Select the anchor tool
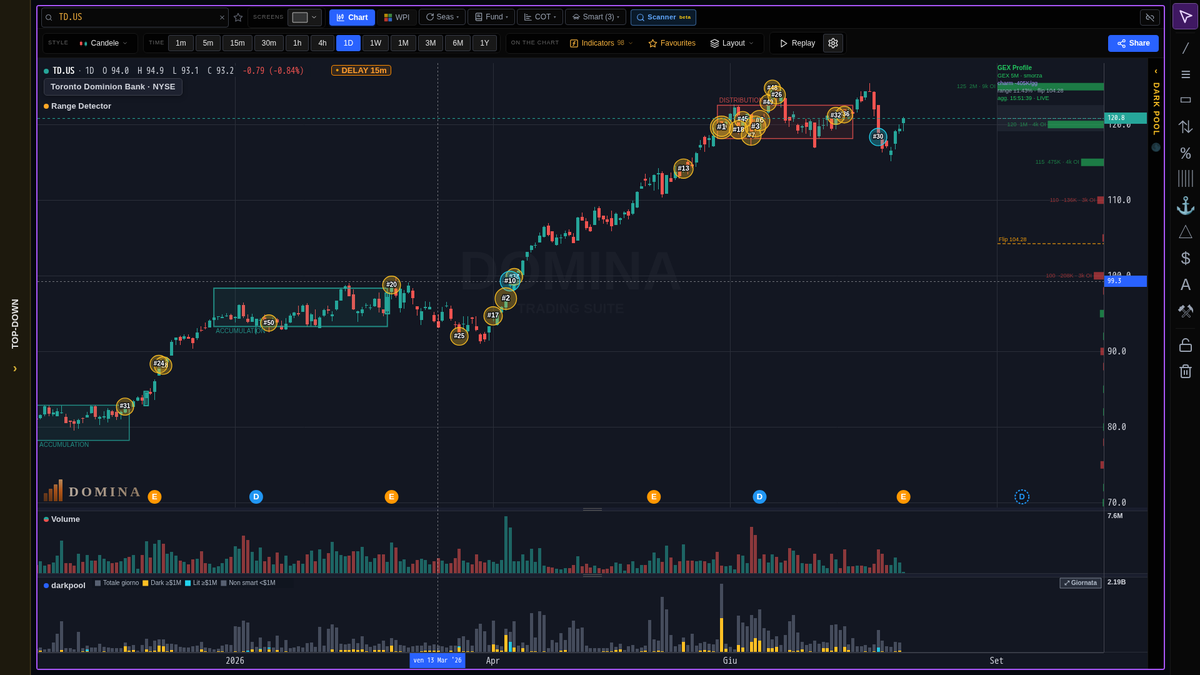This screenshot has height=675, width=1200. (1185, 205)
